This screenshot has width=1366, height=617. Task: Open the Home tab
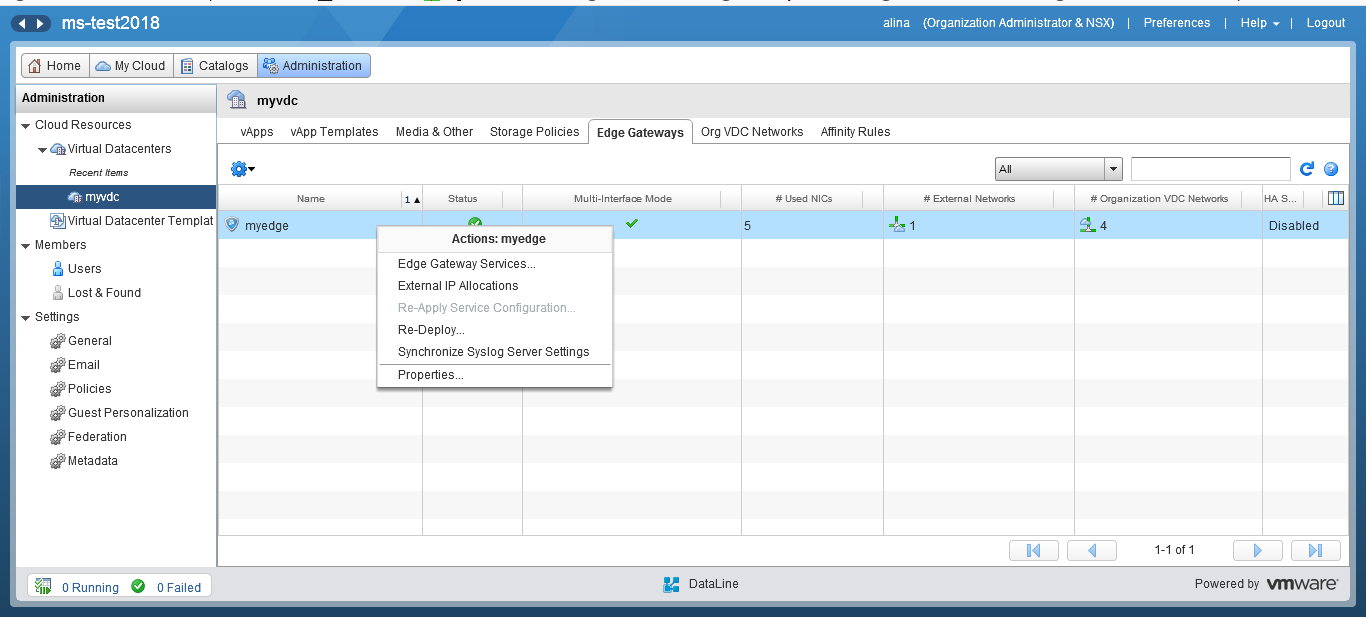click(x=55, y=66)
